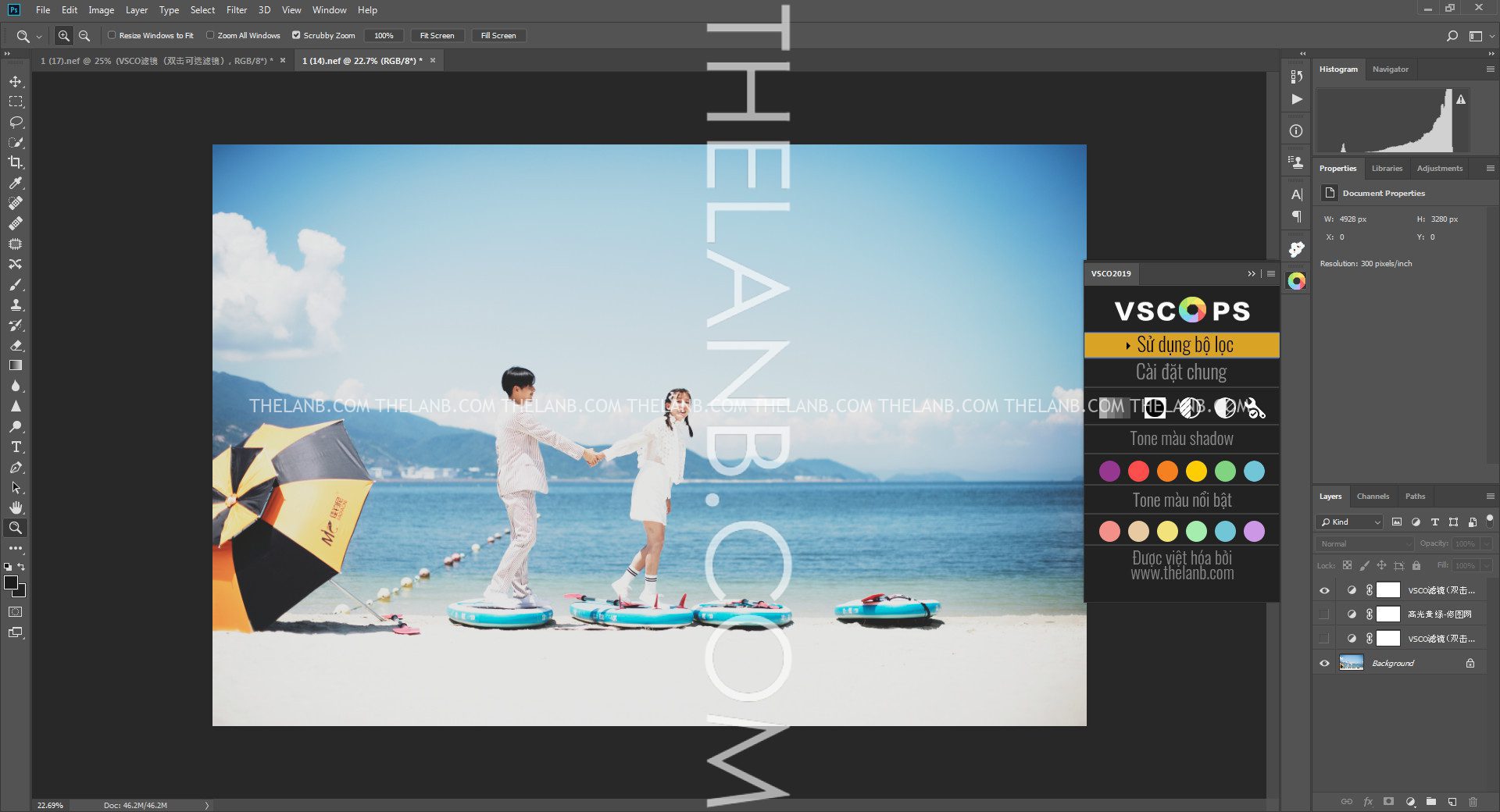Viewport: 1500px width, 812px height.
Task: Open the Normal blend mode dropdown
Action: [x=1364, y=544]
